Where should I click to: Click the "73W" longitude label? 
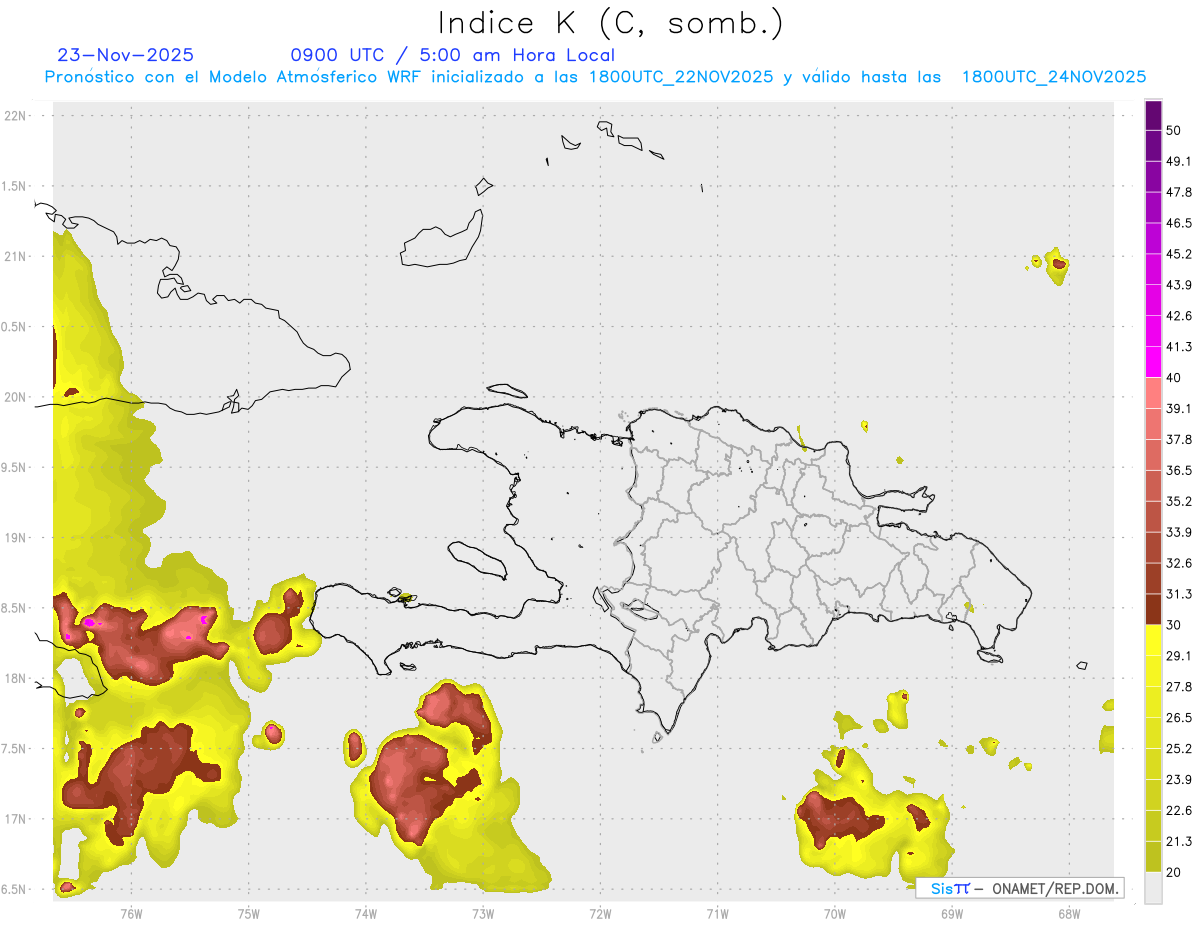483,914
